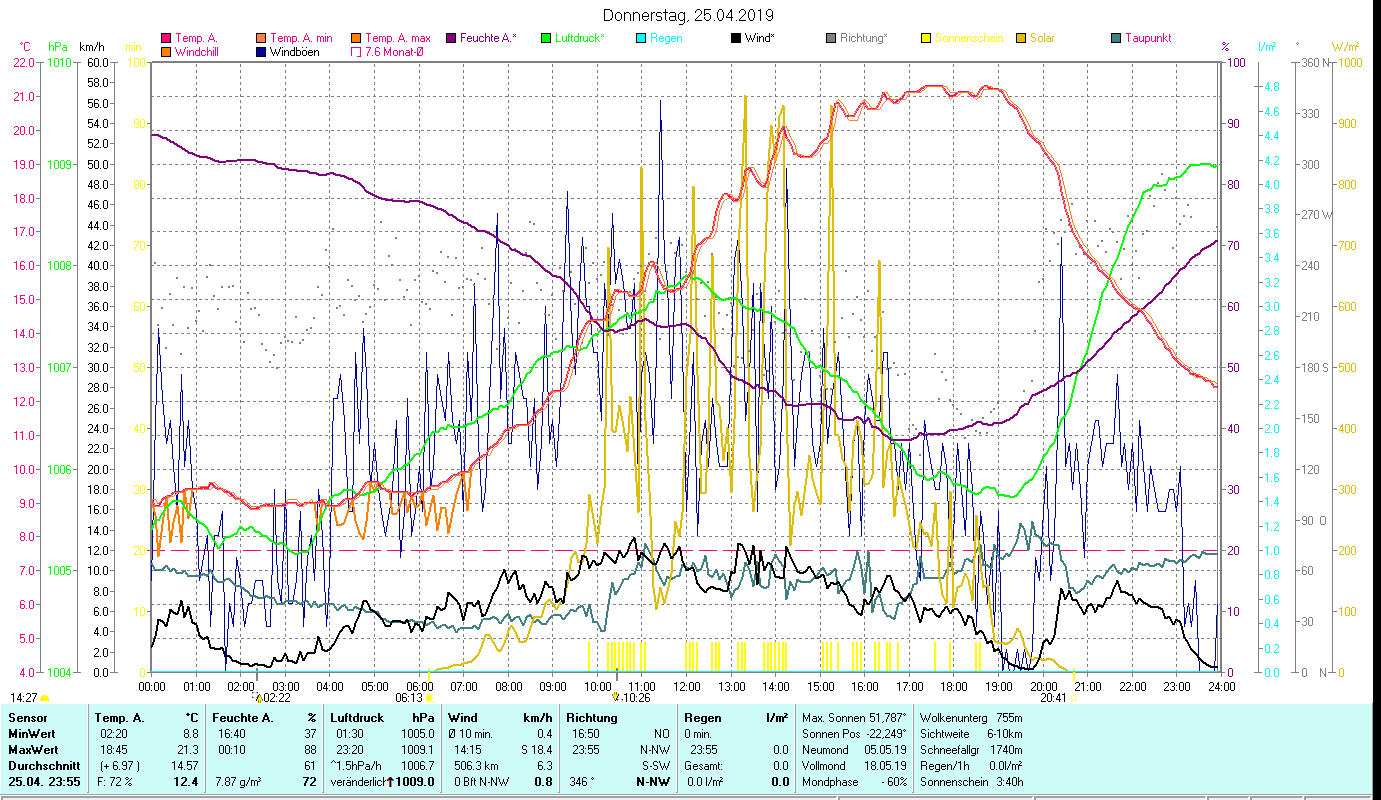Click the '06:00' time axis label
Viewport: 1381px width, 800px height.
[420, 687]
